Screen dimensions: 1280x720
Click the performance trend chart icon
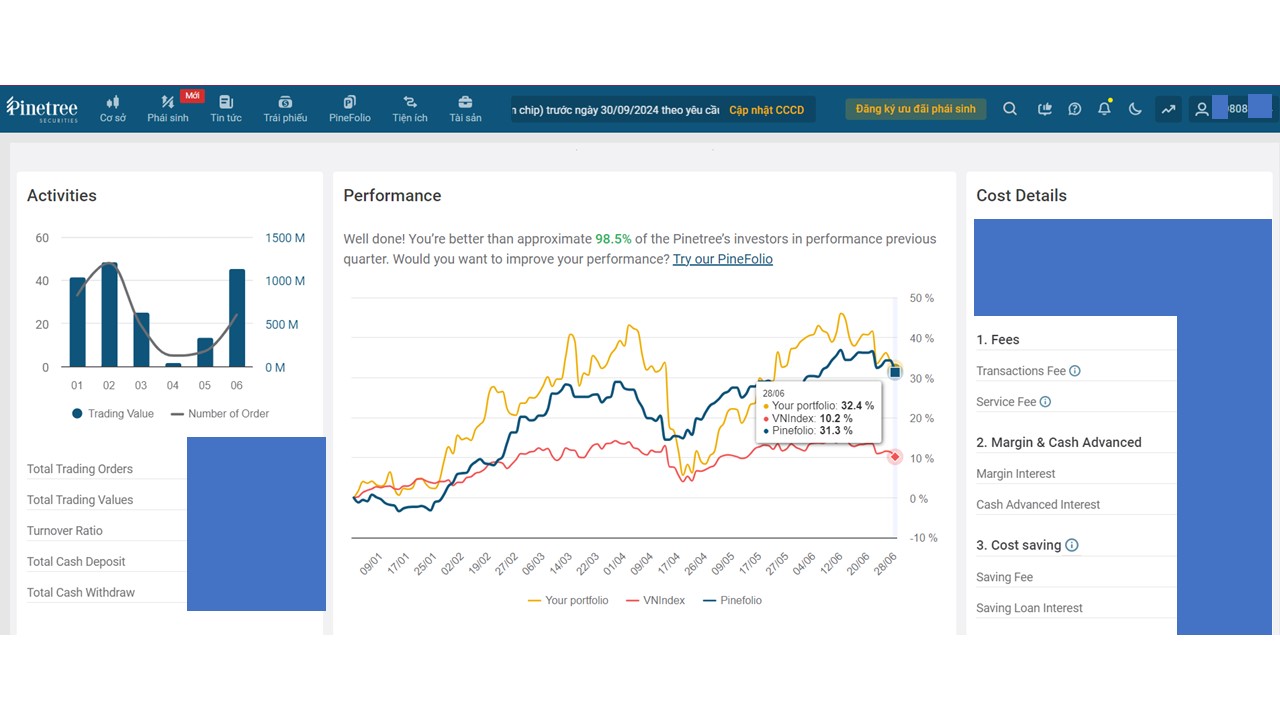1168,109
